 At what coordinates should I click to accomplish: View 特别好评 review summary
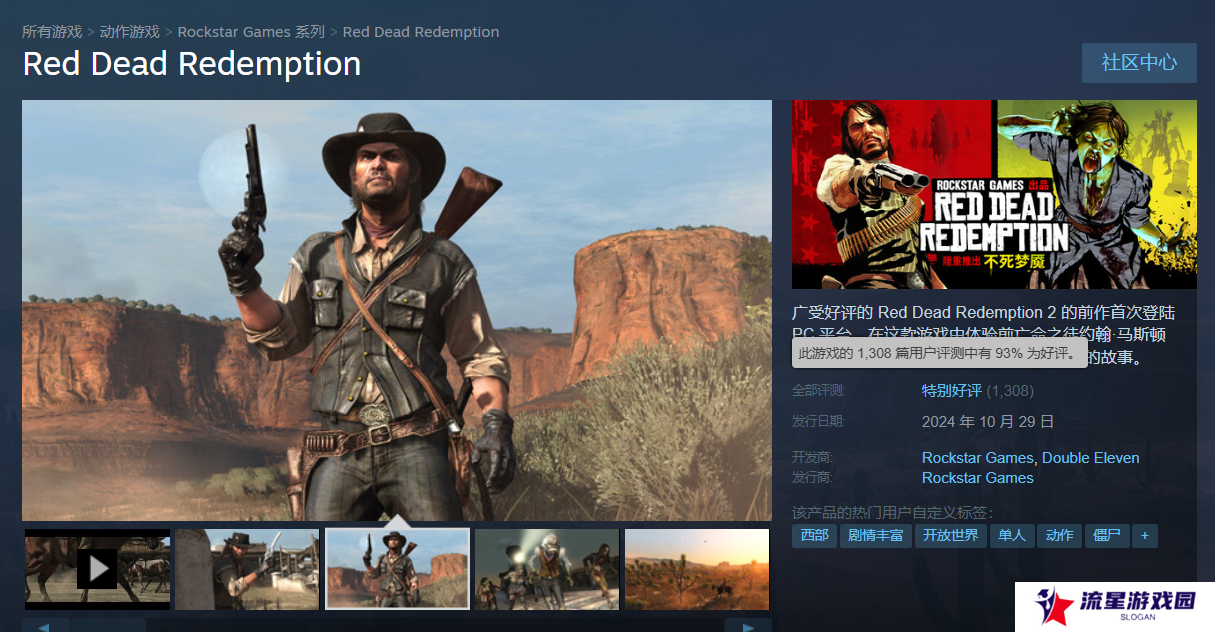(x=952, y=391)
